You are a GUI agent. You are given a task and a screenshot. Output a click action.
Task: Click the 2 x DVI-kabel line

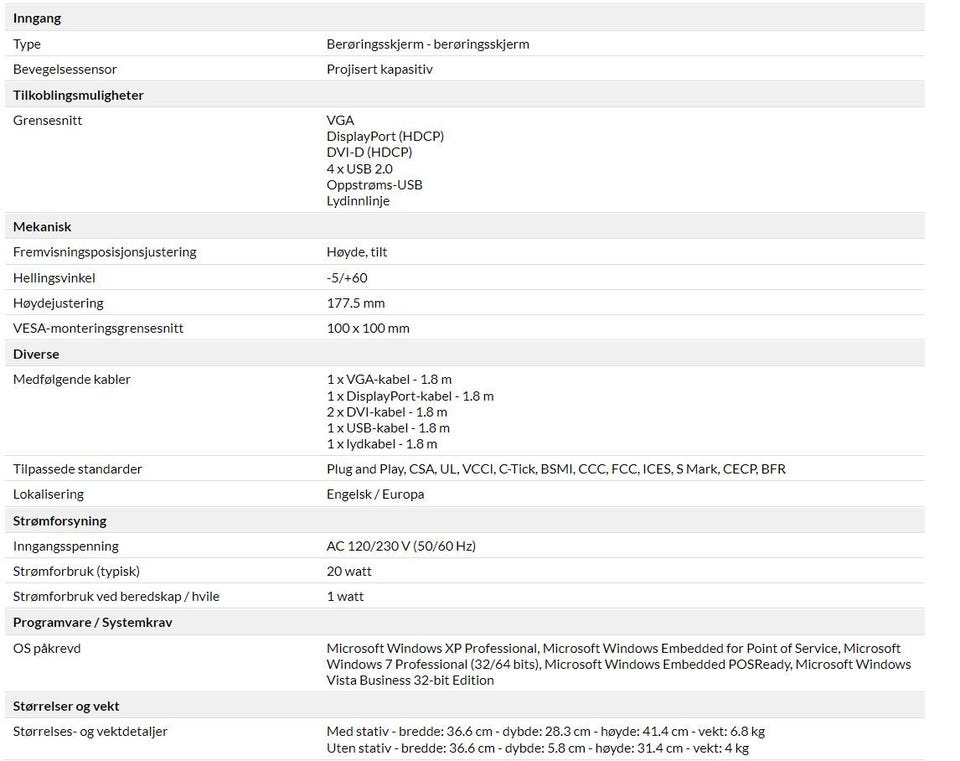386,412
